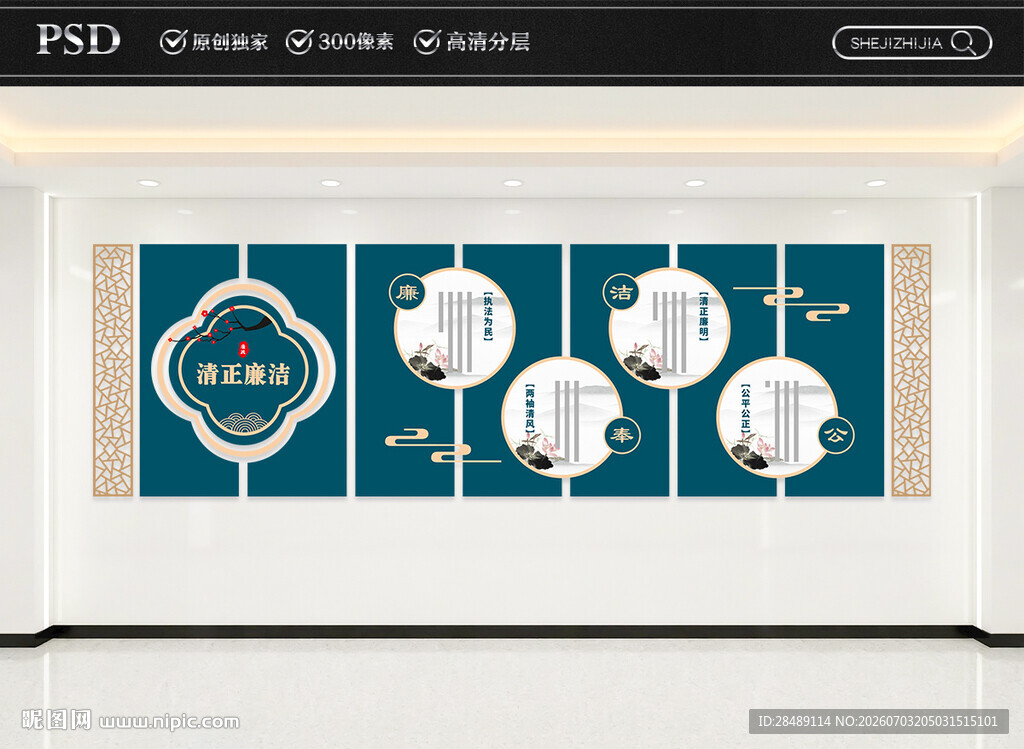
Task: Click the 廉 round badge
Action: tap(408, 291)
